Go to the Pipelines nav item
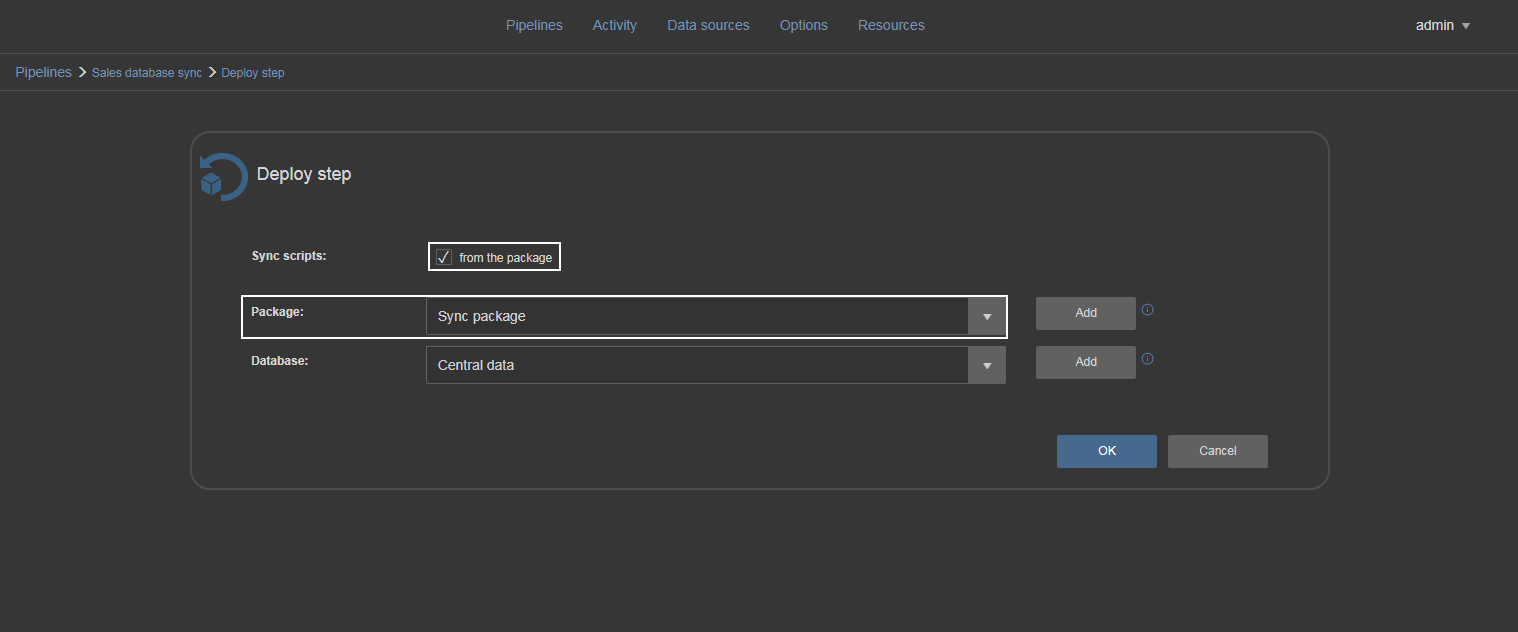This screenshot has height=632, width=1518. point(534,25)
